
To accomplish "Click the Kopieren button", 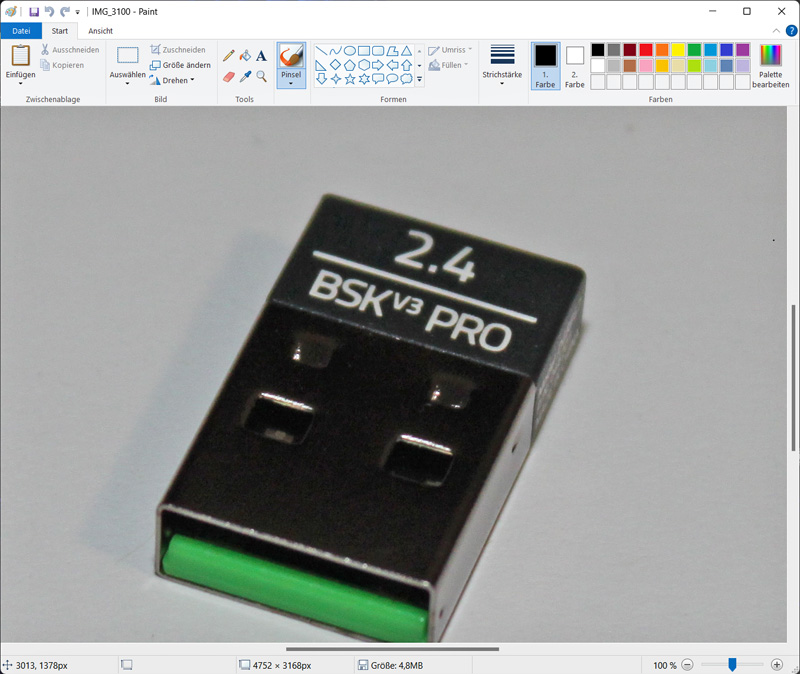I will [62, 65].
